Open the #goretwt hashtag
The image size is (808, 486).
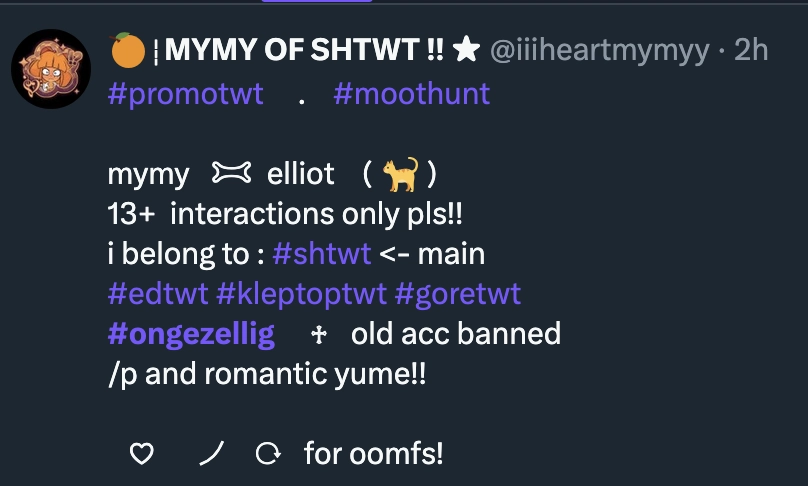458,294
